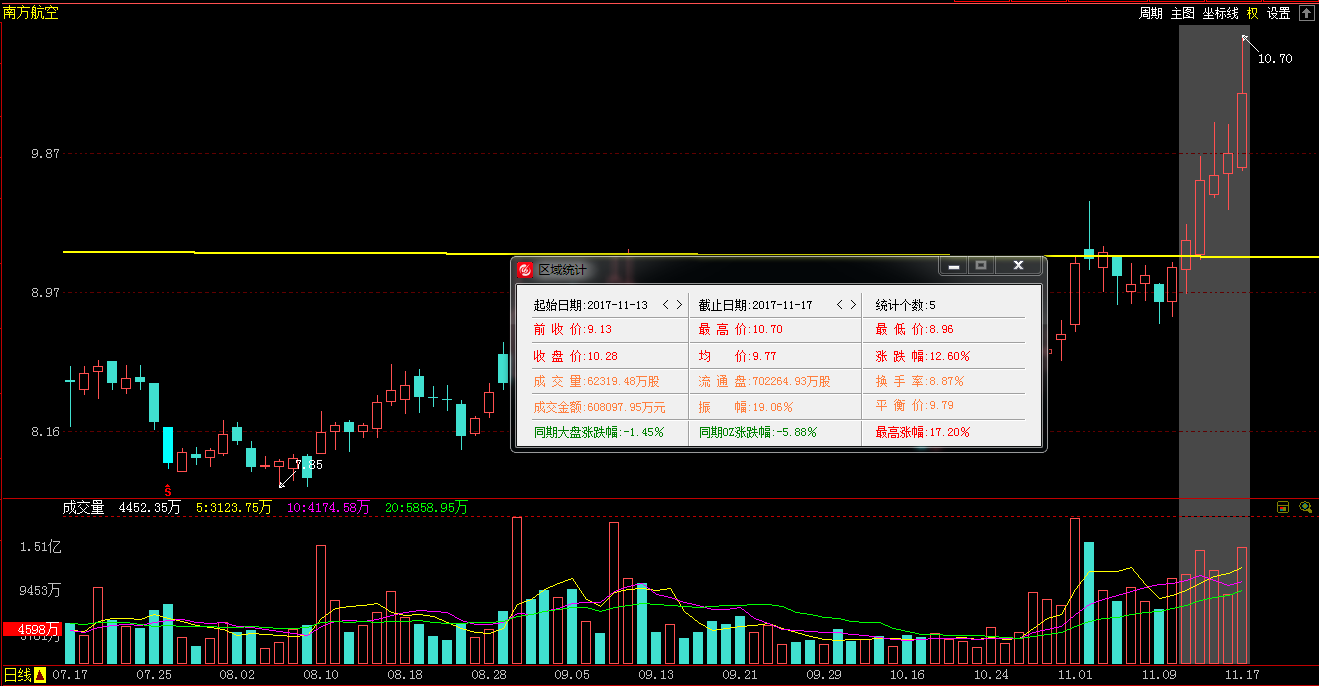Click 振幅:19.06% cell
This screenshot has width=1319, height=686.
tap(746, 407)
